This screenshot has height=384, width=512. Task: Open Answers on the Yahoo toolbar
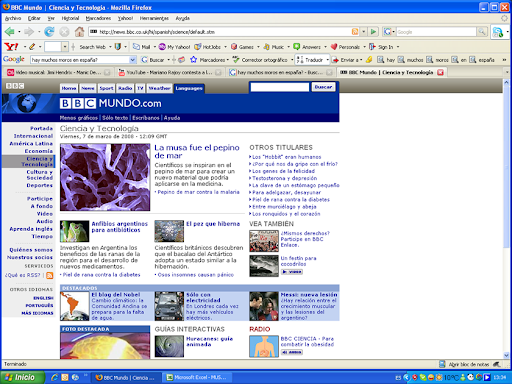tap(307, 47)
